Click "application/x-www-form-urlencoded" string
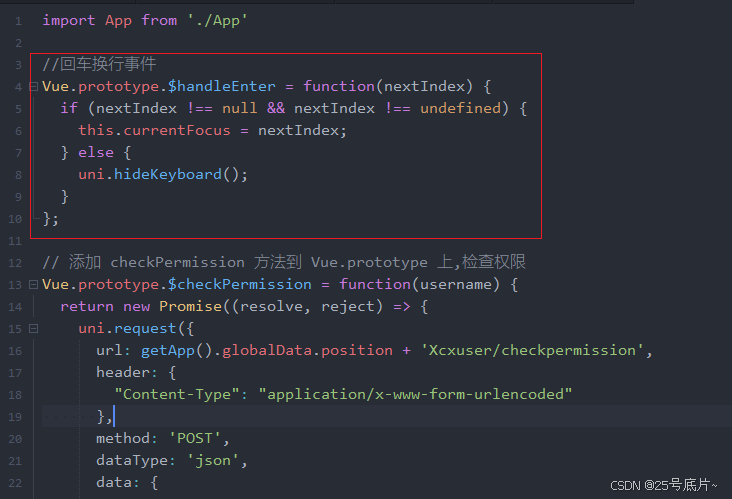 click(x=415, y=394)
